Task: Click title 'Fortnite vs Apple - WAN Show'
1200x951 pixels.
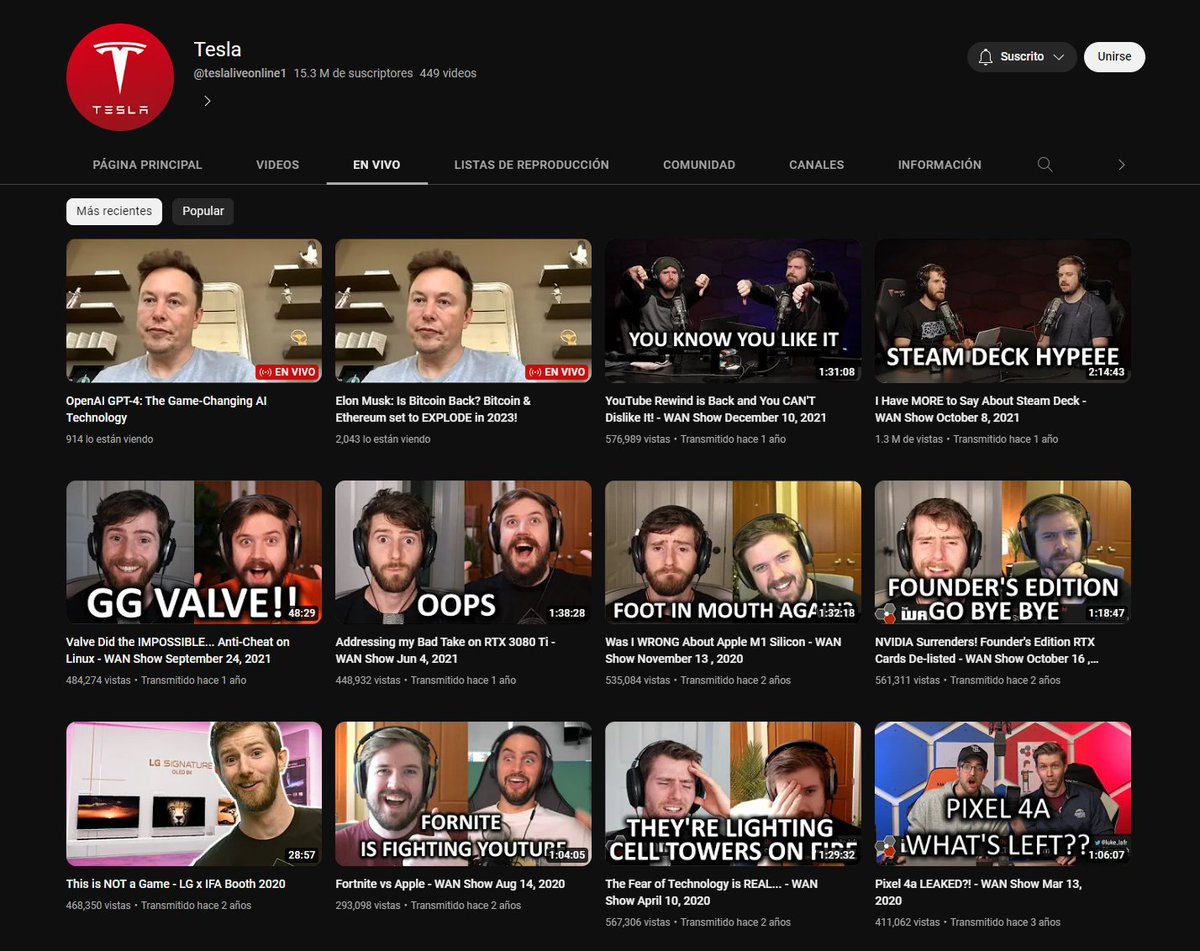Action: (450, 884)
